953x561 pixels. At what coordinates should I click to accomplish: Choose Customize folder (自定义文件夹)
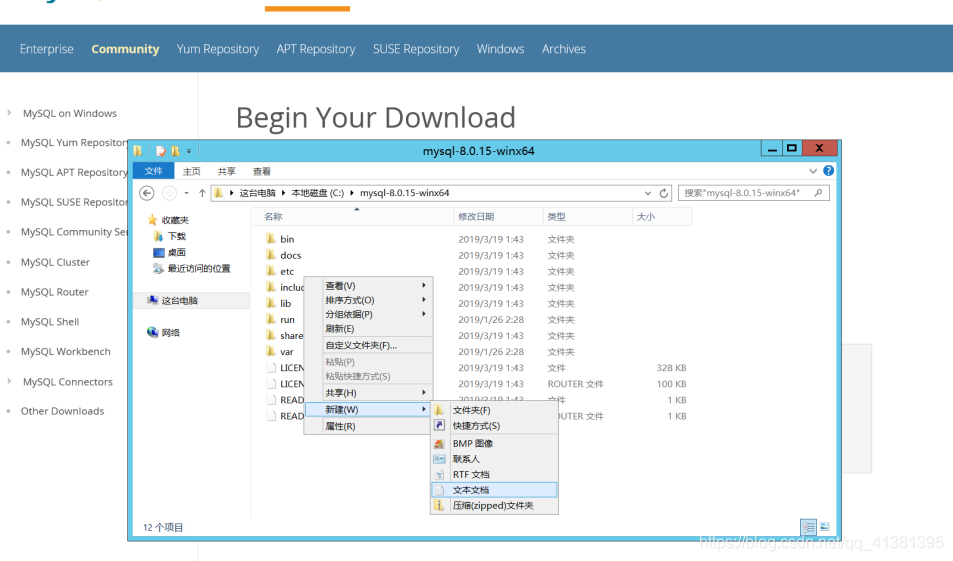tap(368, 345)
